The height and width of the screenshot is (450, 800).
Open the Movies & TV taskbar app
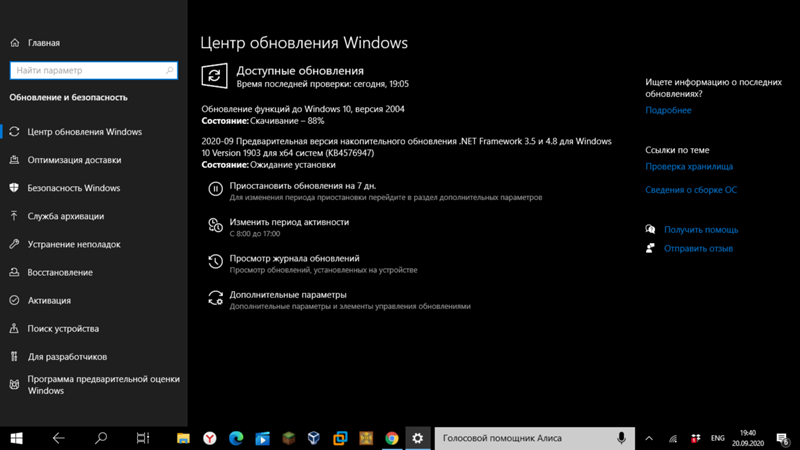[x=262, y=438]
